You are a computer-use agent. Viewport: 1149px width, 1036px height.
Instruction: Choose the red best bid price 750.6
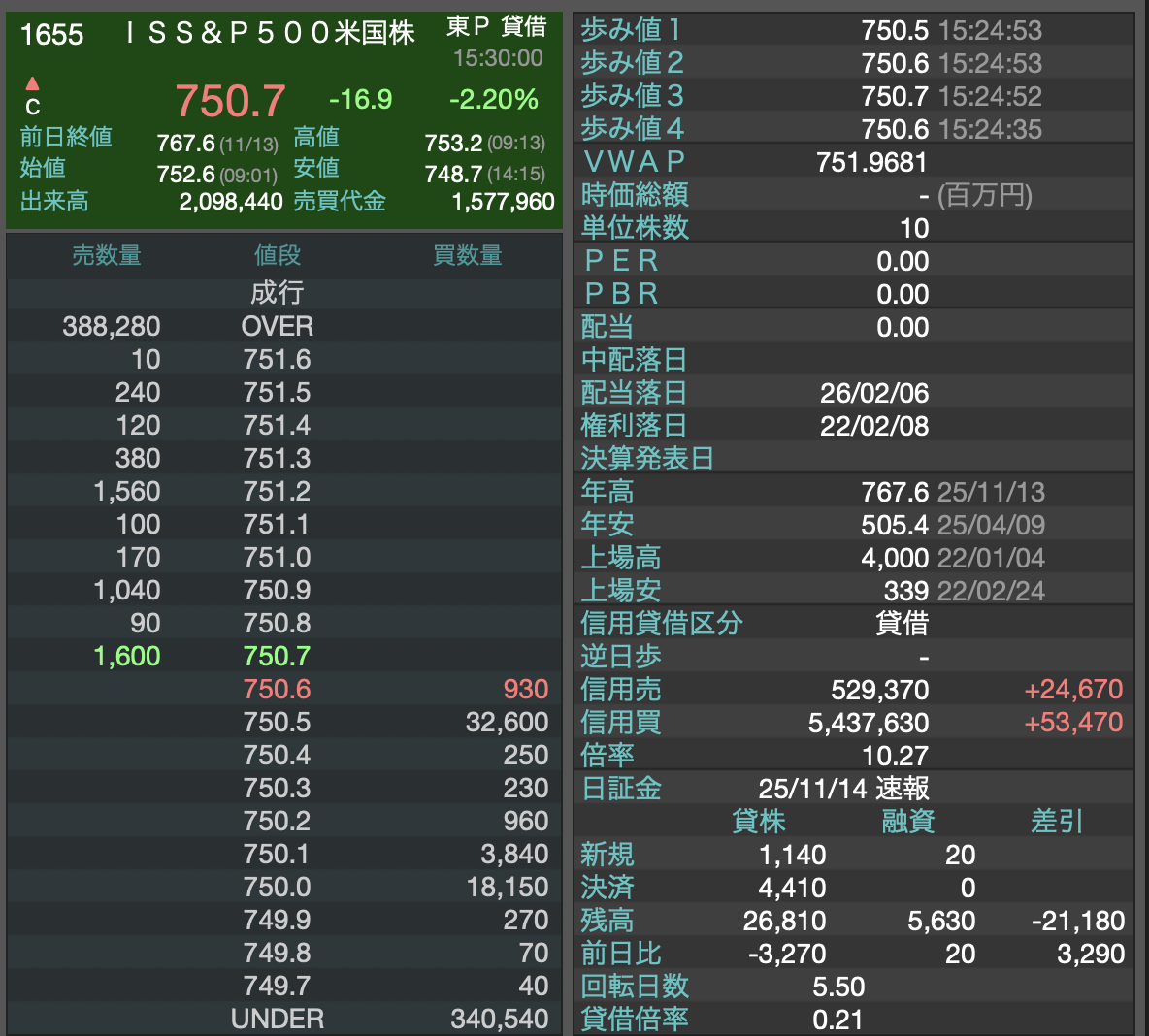(278, 690)
